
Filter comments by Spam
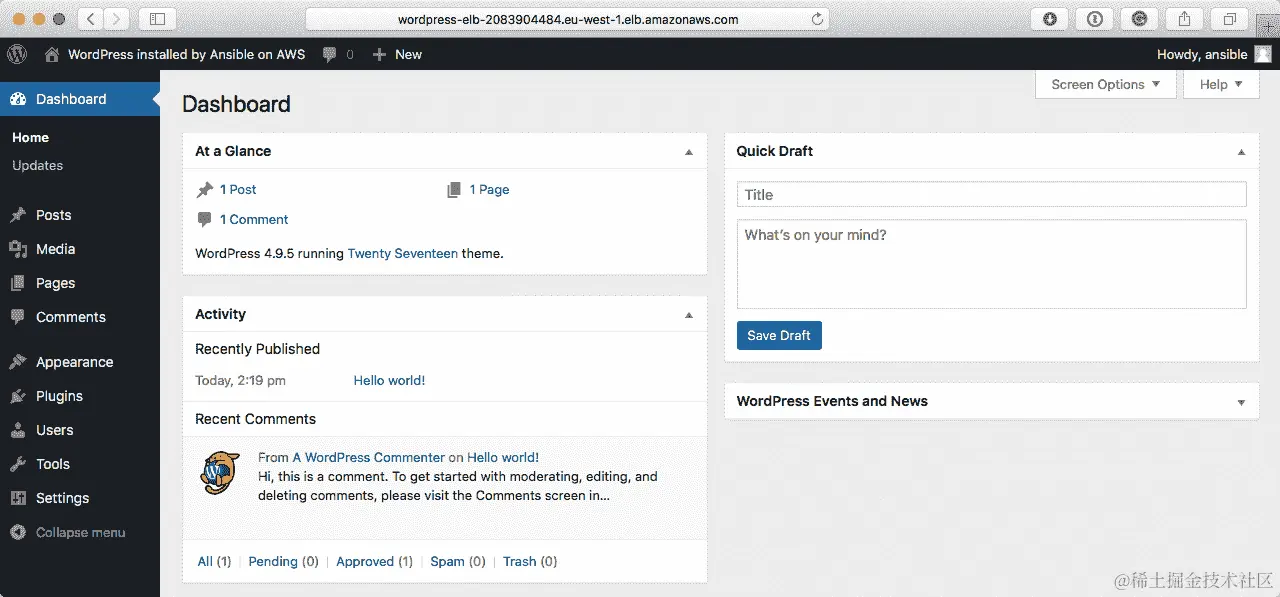click(x=447, y=561)
